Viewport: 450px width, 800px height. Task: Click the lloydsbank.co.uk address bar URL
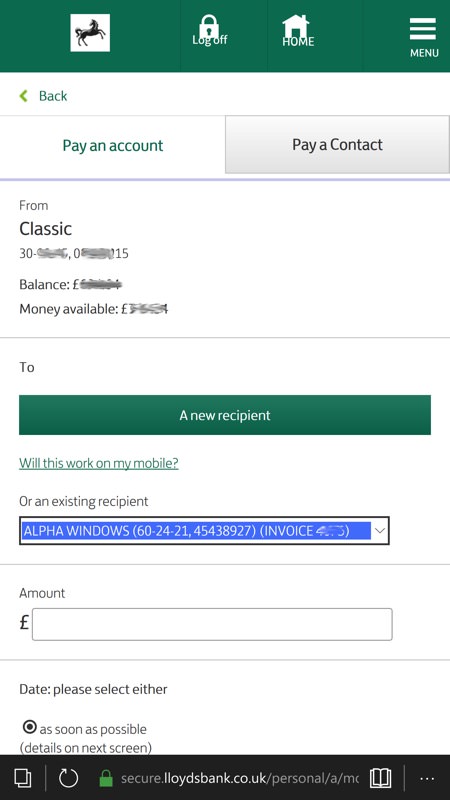point(240,779)
